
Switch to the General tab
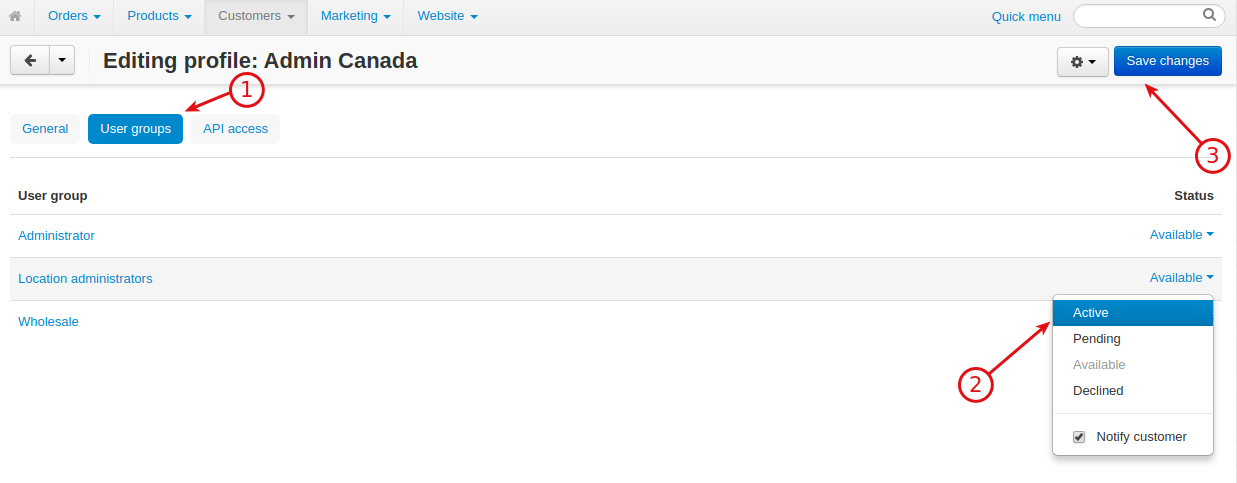tap(45, 129)
